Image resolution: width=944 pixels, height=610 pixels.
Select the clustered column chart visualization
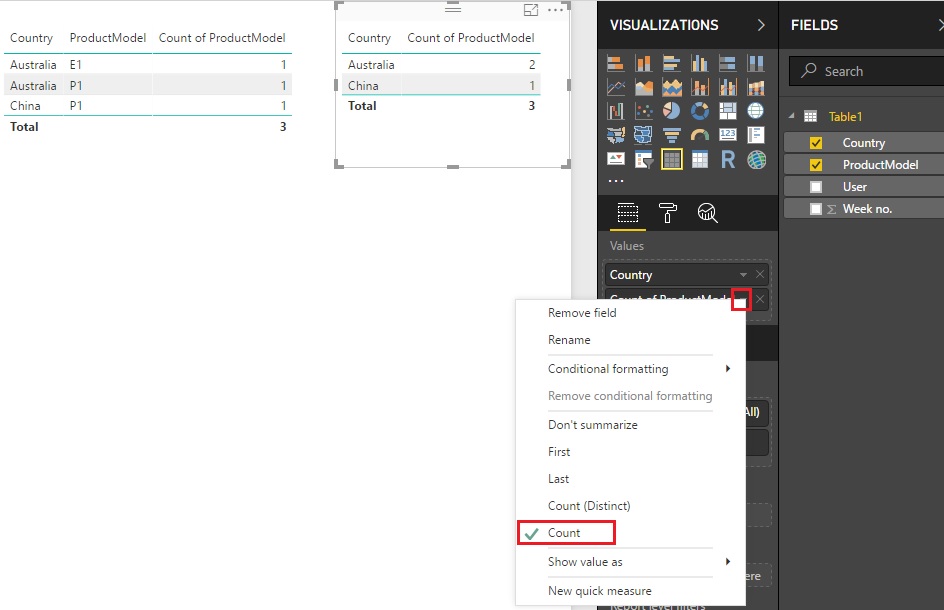coord(700,63)
